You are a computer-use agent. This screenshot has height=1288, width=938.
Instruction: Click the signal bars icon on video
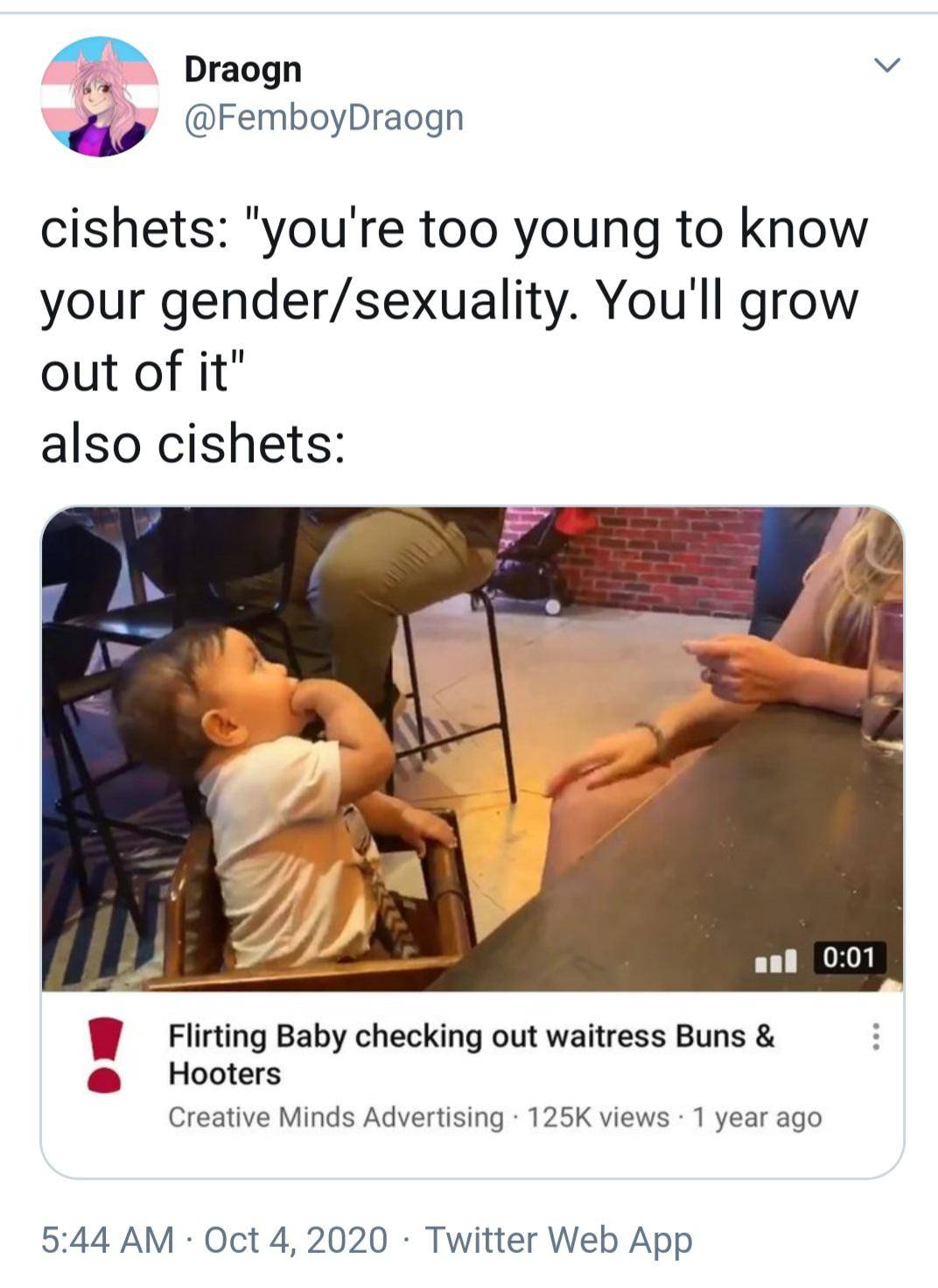775,960
